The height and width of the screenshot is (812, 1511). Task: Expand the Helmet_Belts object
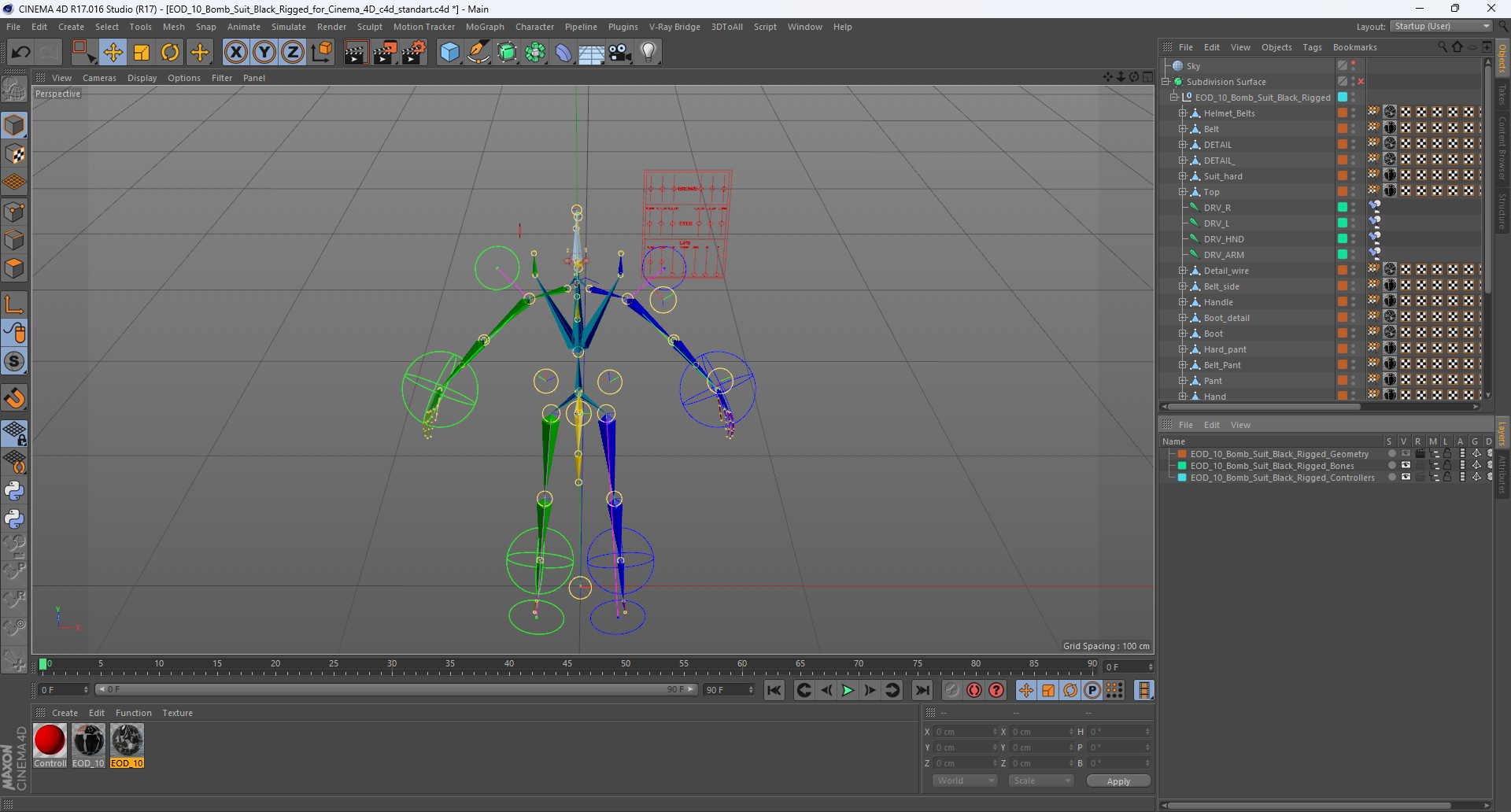click(1182, 113)
